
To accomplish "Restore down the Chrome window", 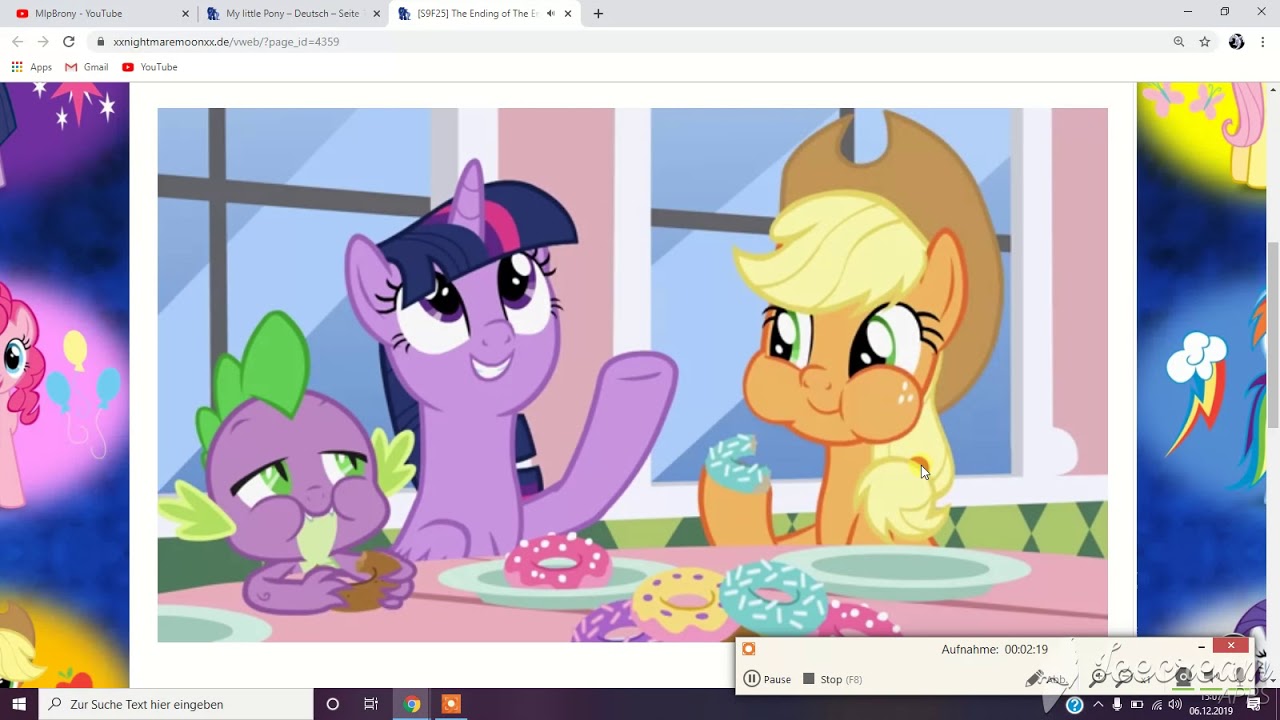I will coord(1225,12).
